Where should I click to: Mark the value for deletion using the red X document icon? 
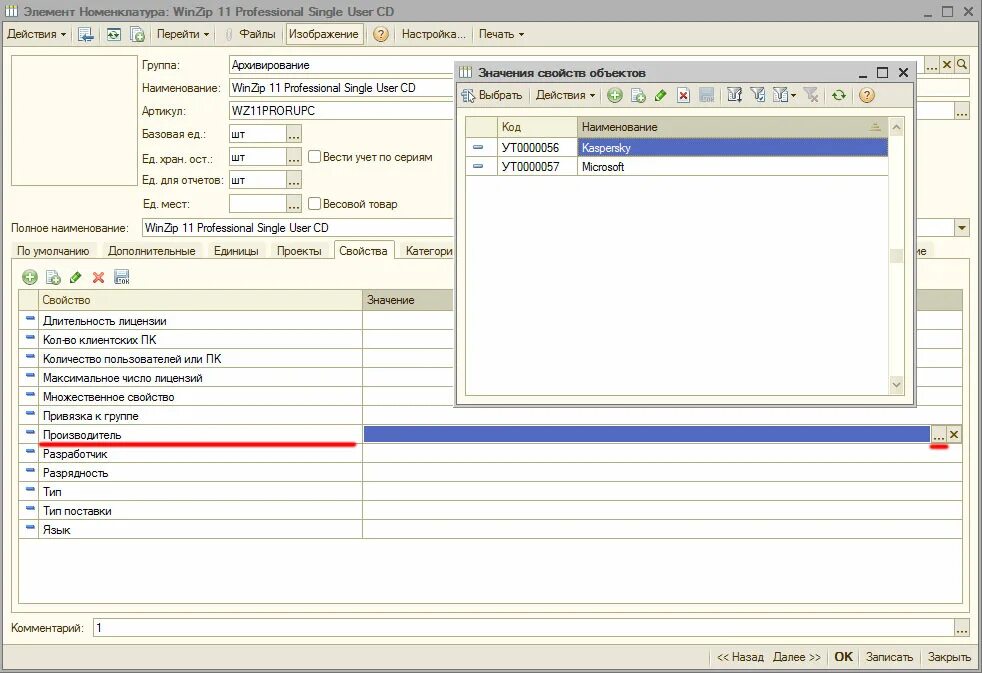(683, 95)
